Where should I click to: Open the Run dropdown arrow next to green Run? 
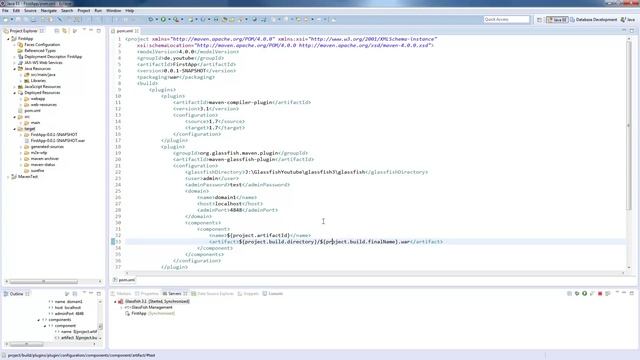point(169,20)
